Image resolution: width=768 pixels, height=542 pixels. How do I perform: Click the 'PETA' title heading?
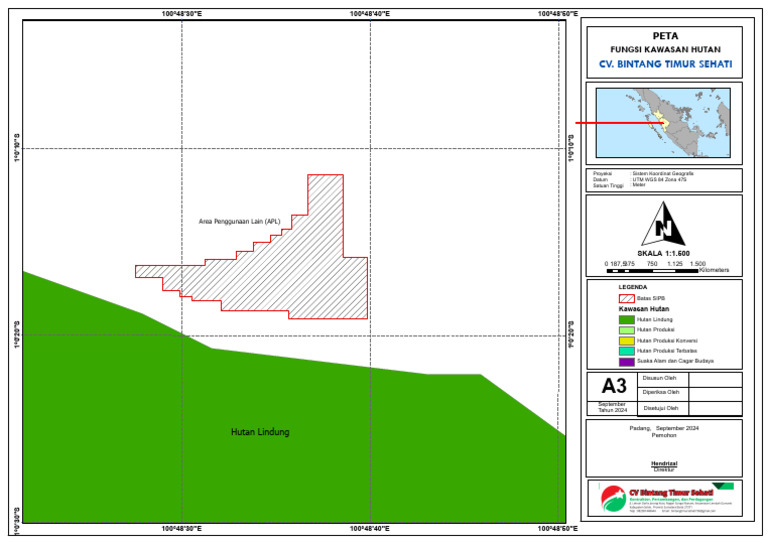tap(665, 36)
